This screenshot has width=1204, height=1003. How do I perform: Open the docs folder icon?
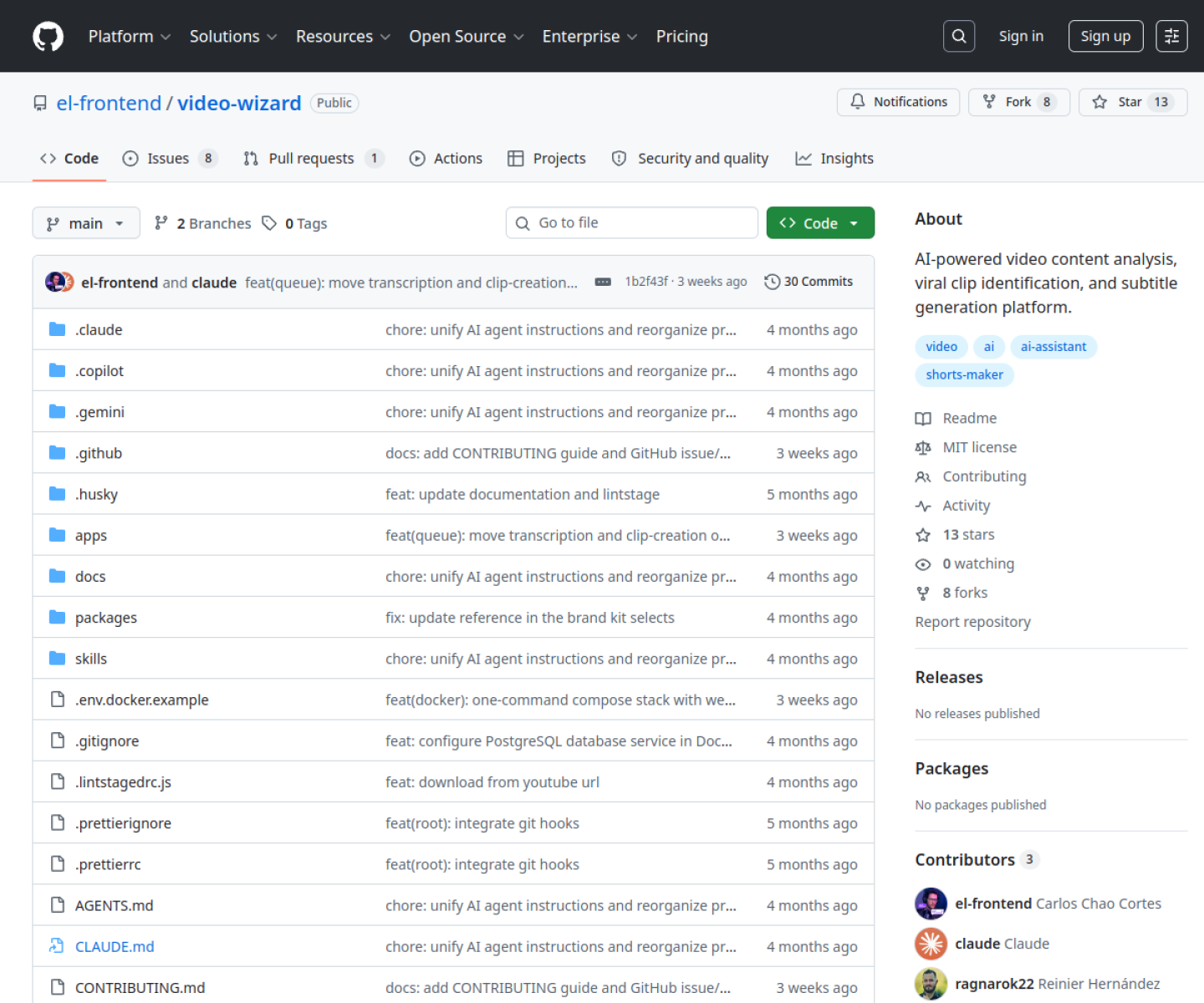(x=57, y=576)
